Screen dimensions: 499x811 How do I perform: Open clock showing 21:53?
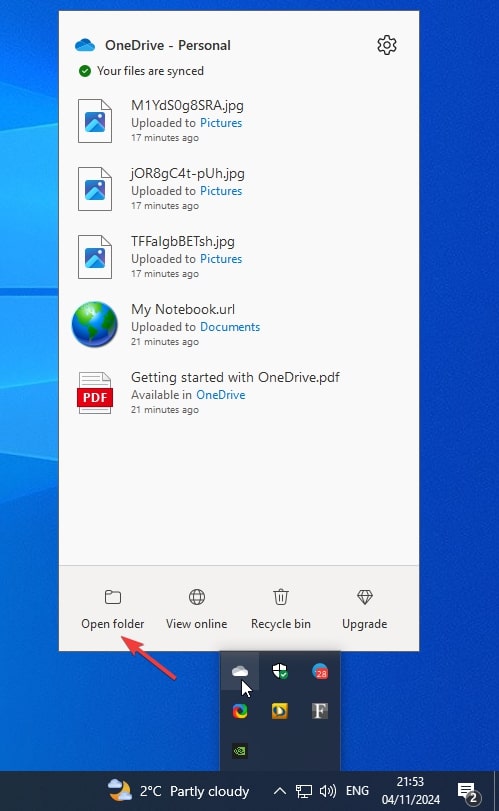click(411, 791)
